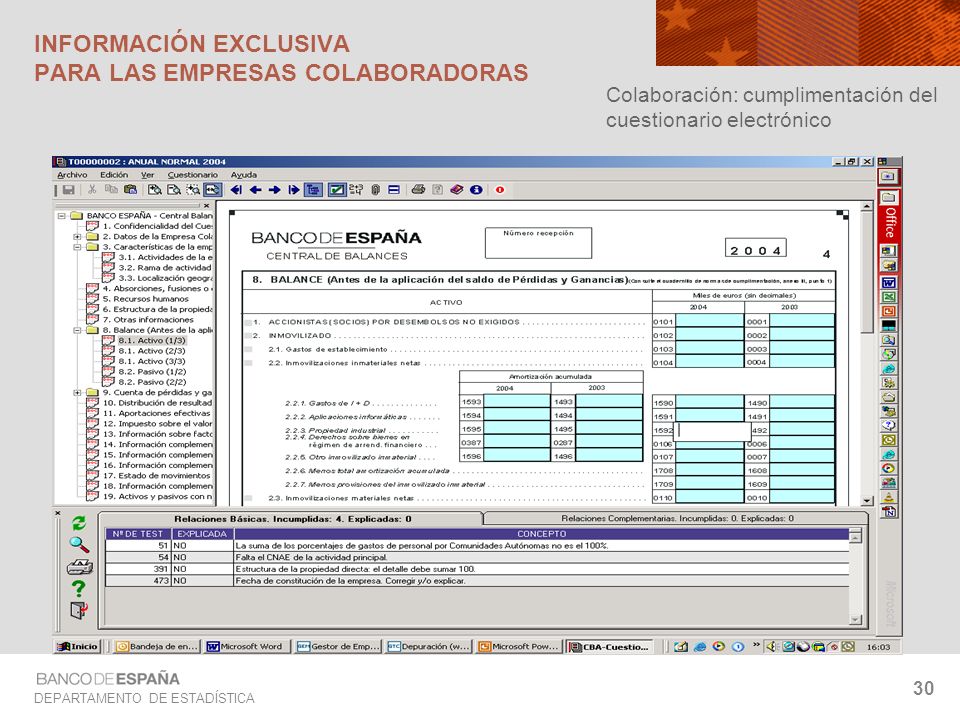Click the exit door icon
This screenshot has height=720, width=960.
79,610
